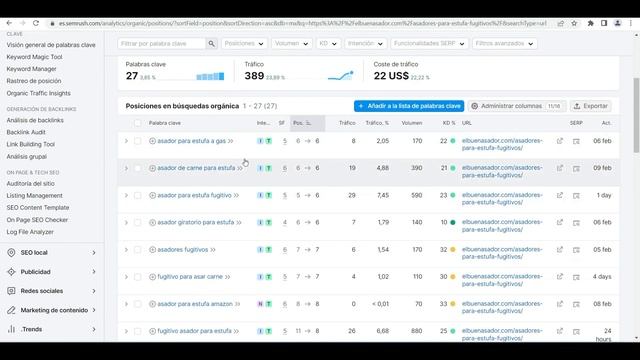Open URL link in asadores fugitivos row
Screen dimensions: 640x360
[502, 253]
